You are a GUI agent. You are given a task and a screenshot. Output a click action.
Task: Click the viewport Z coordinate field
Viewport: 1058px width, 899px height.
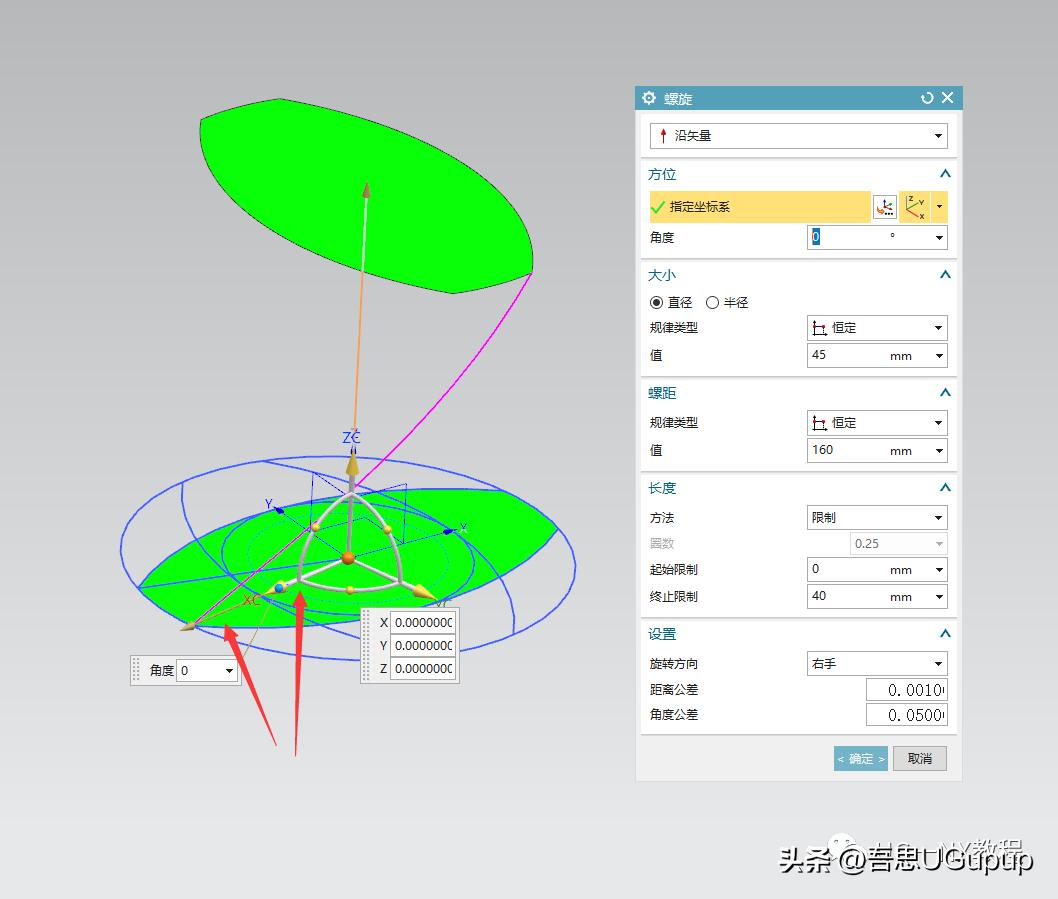click(423, 668)
